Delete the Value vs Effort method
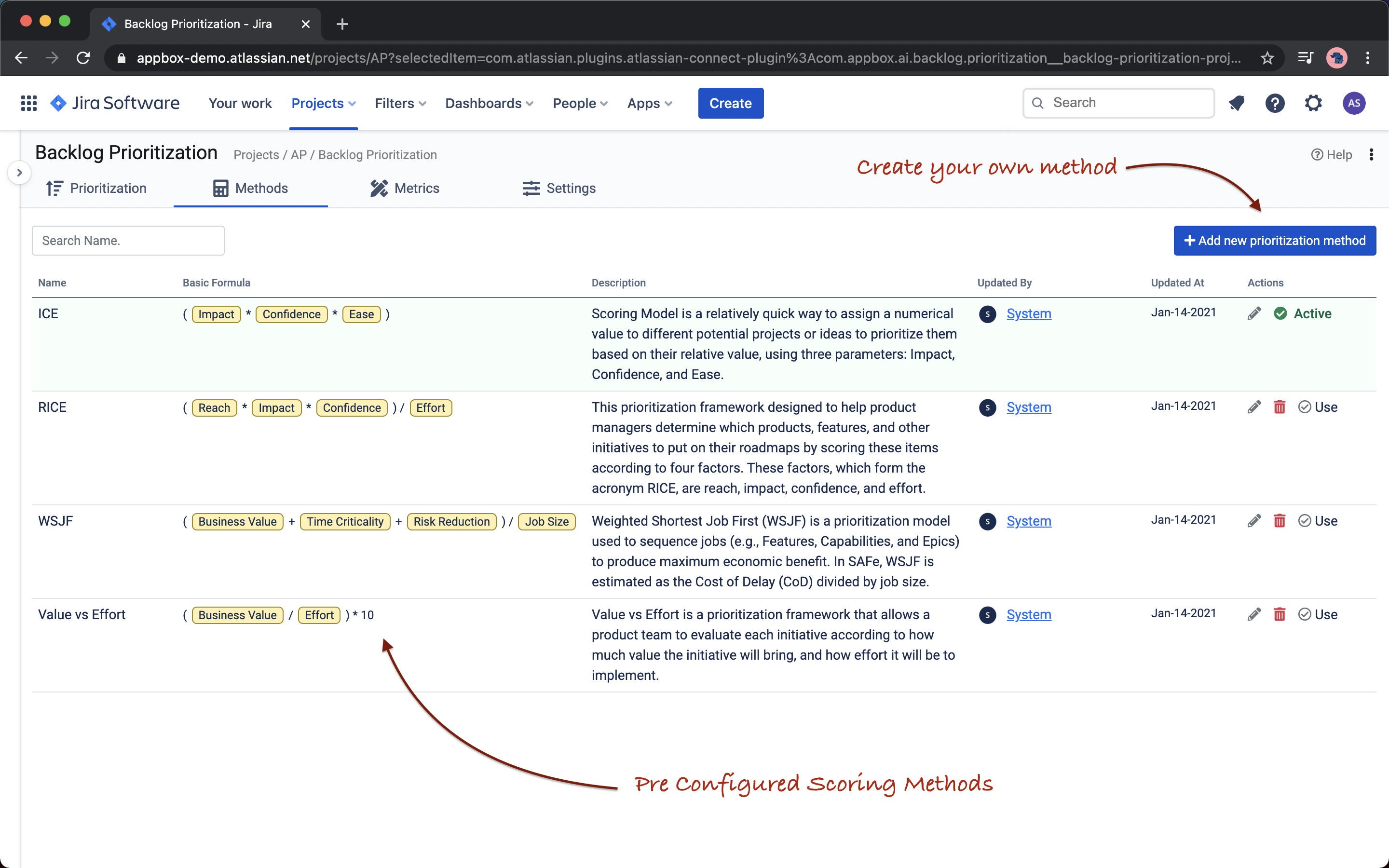The image size is (1389, 868). [1280, 614]
